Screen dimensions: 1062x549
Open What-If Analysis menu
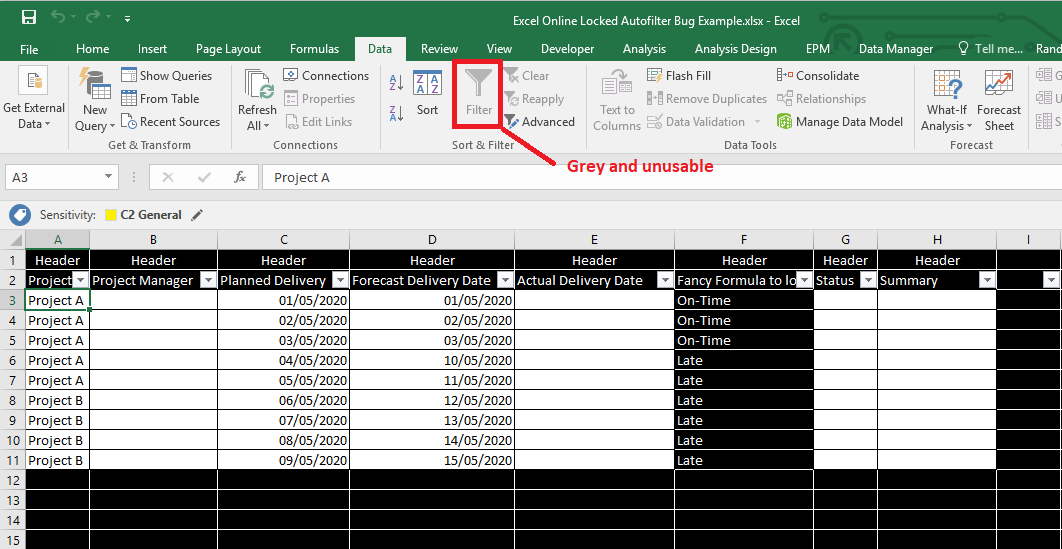click(x=947, y=100)
